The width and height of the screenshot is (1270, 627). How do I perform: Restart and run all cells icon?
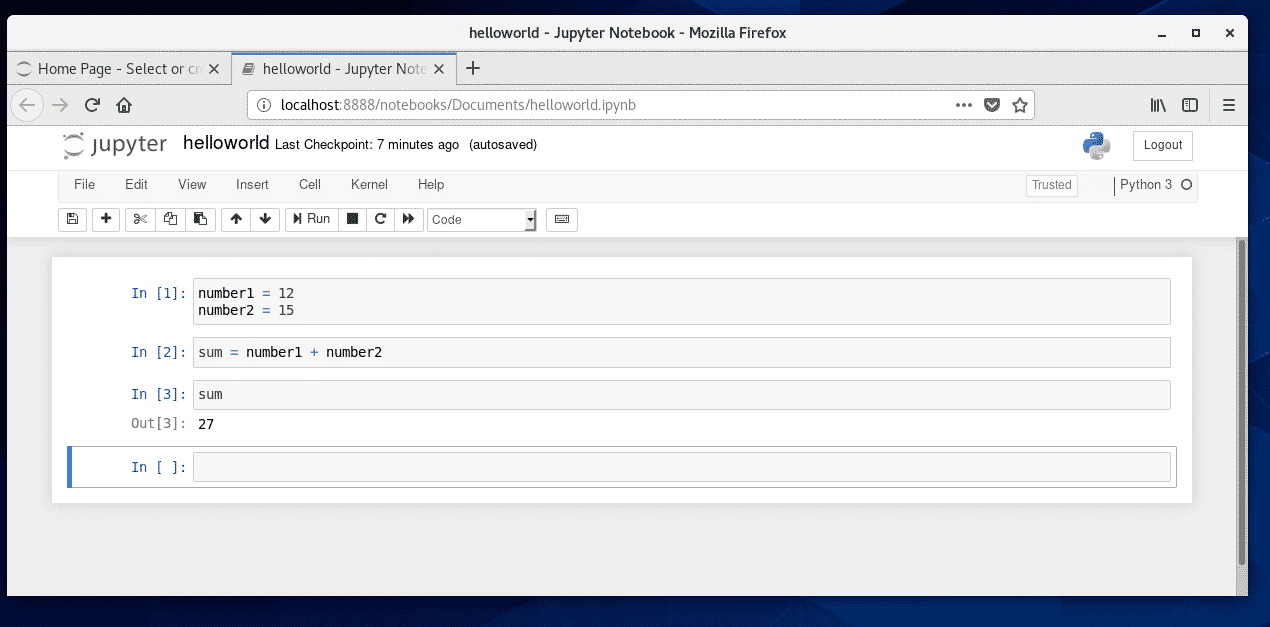409,219
